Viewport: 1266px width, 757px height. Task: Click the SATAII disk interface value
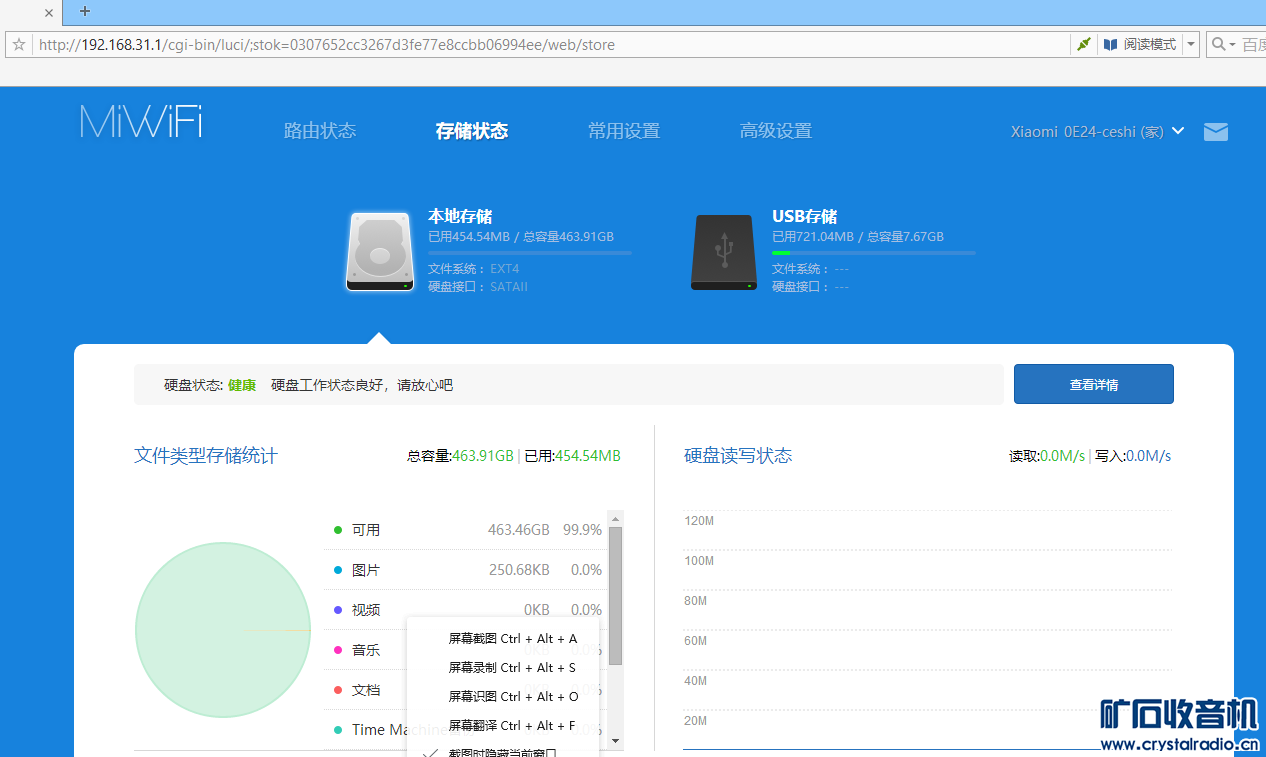(x=509, y=287)
